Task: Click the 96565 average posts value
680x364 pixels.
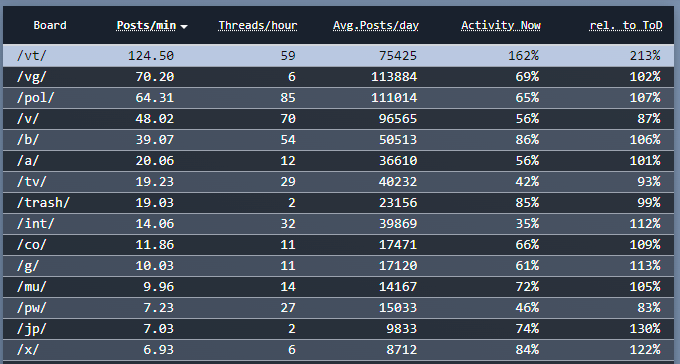Action: tap(398, 118)
